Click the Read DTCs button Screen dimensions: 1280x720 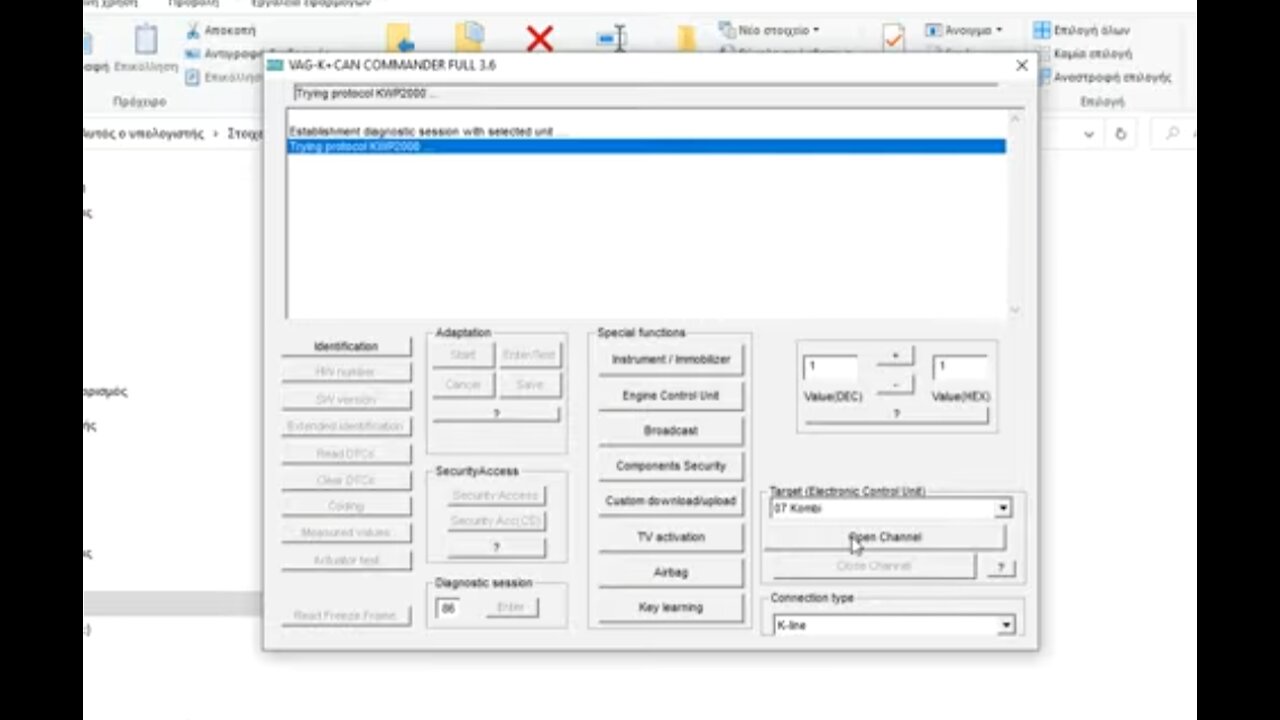(346, 453)
